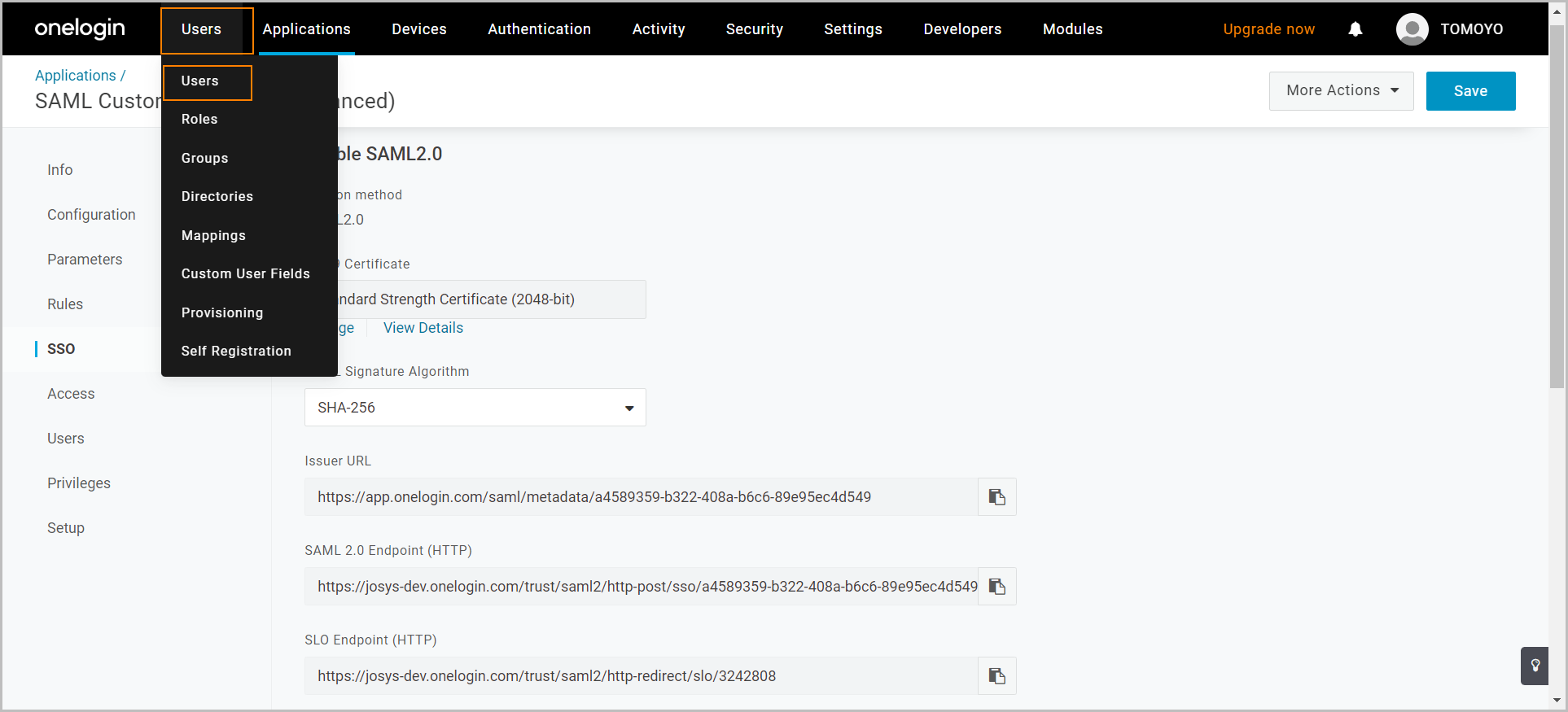Open the TOMOYO account name menu
The width and height of the screenshot is (1568, 712).
tap(1471, 29)
